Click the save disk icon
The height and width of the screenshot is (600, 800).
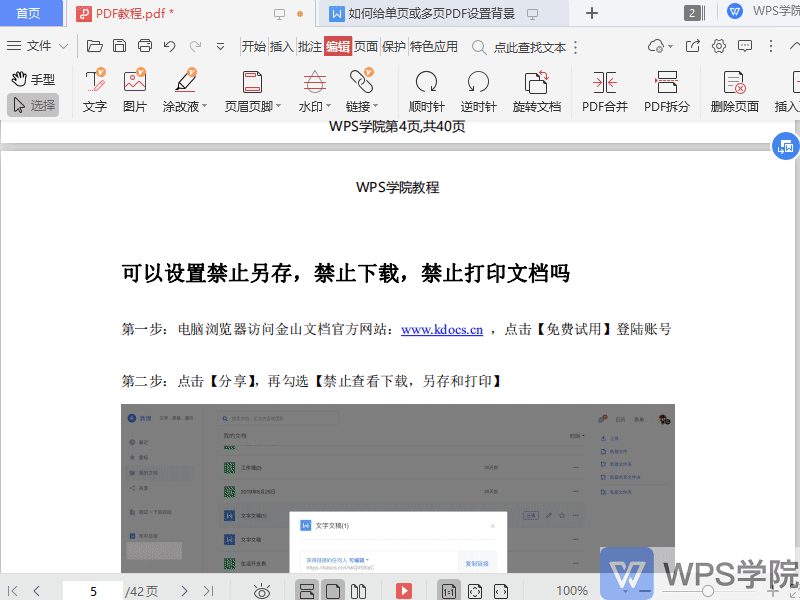point(119,46)
